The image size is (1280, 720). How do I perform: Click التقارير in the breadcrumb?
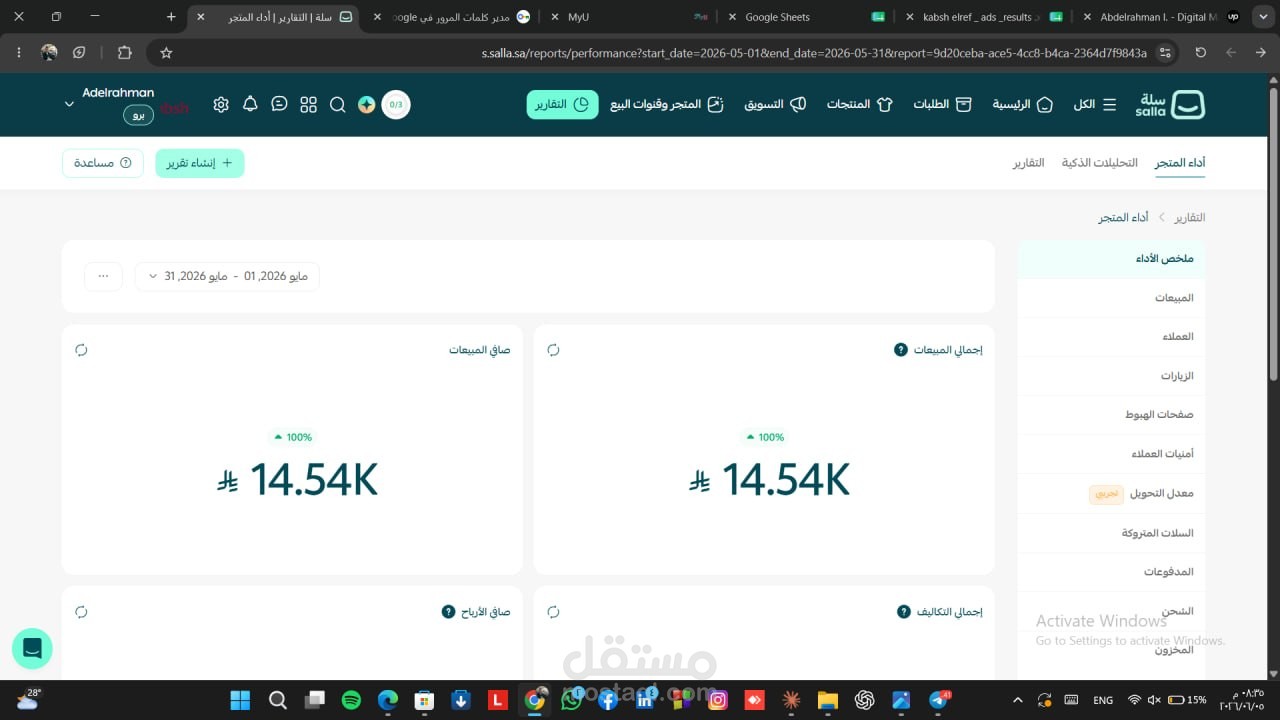pyautogui.click(x=1189, y=217)
